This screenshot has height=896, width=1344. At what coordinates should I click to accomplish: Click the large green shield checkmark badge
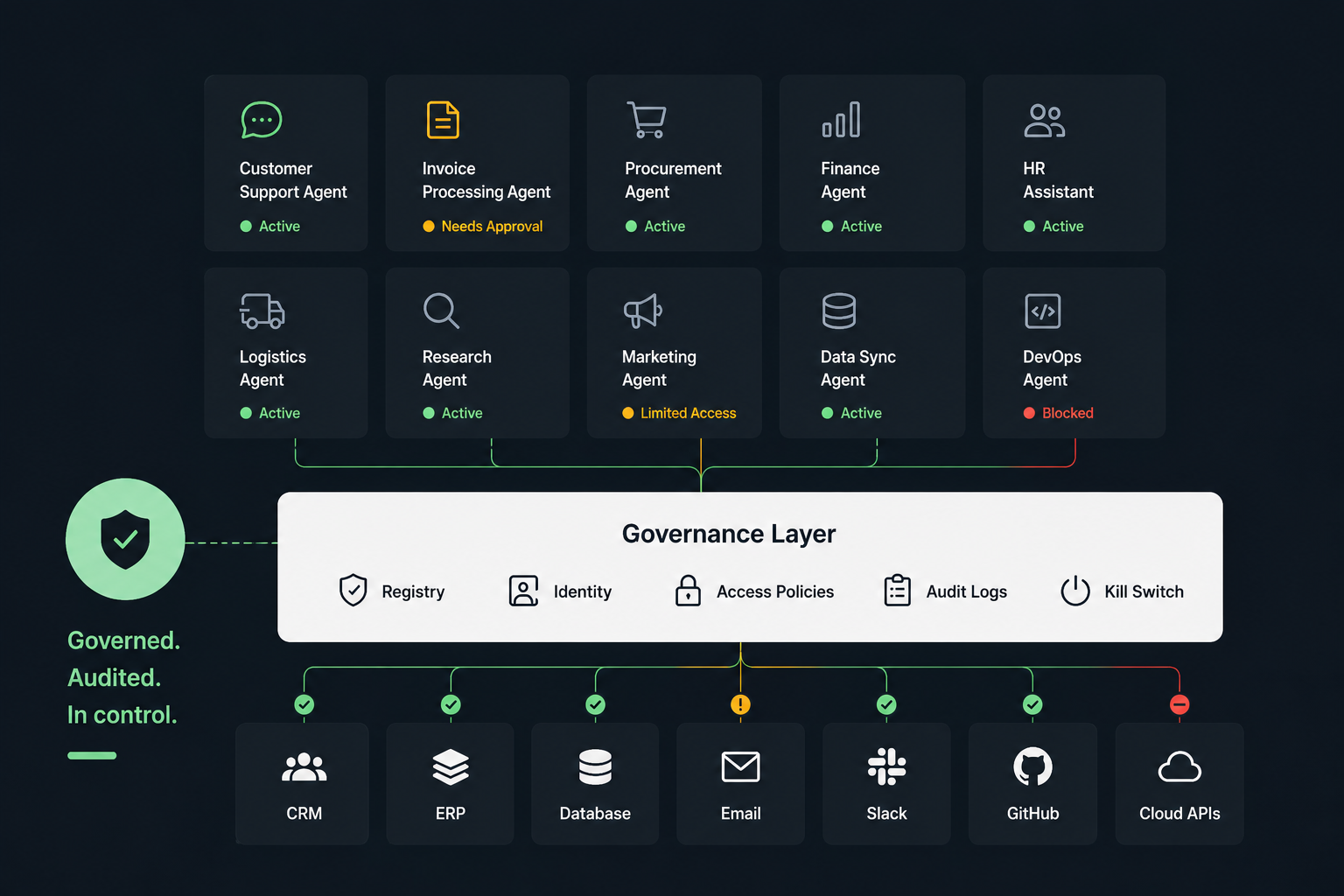(x=125, y=539)
